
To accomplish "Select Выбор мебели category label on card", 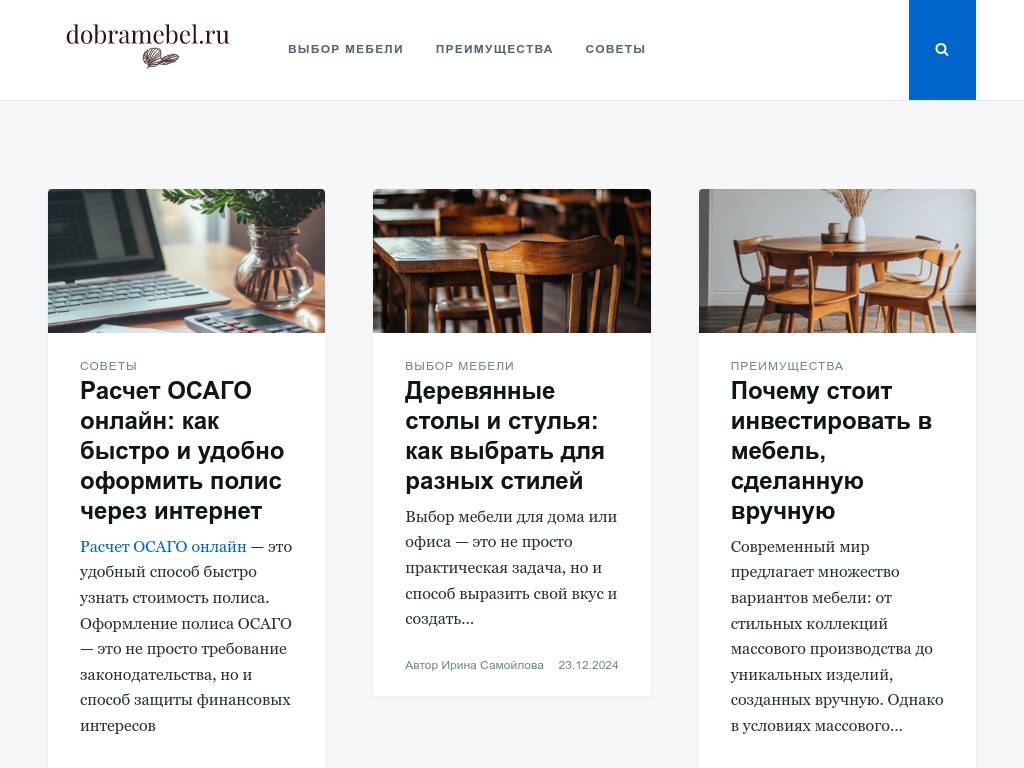I will pyautogui.click(x=459, y=366).
